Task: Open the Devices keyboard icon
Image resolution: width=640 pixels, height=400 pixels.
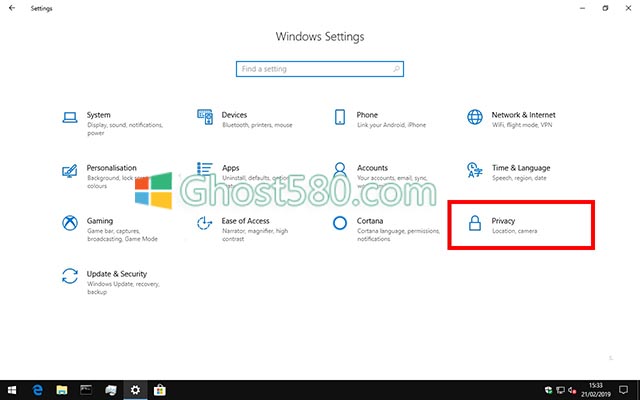Action: coord(205,117)
